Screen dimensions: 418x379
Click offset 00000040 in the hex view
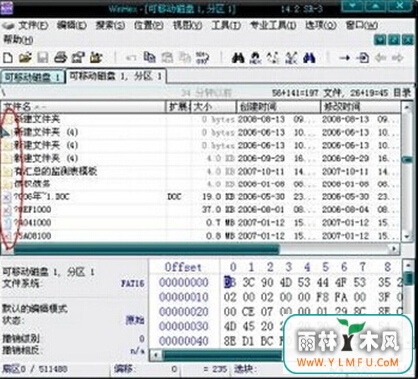tap(184, 341)
